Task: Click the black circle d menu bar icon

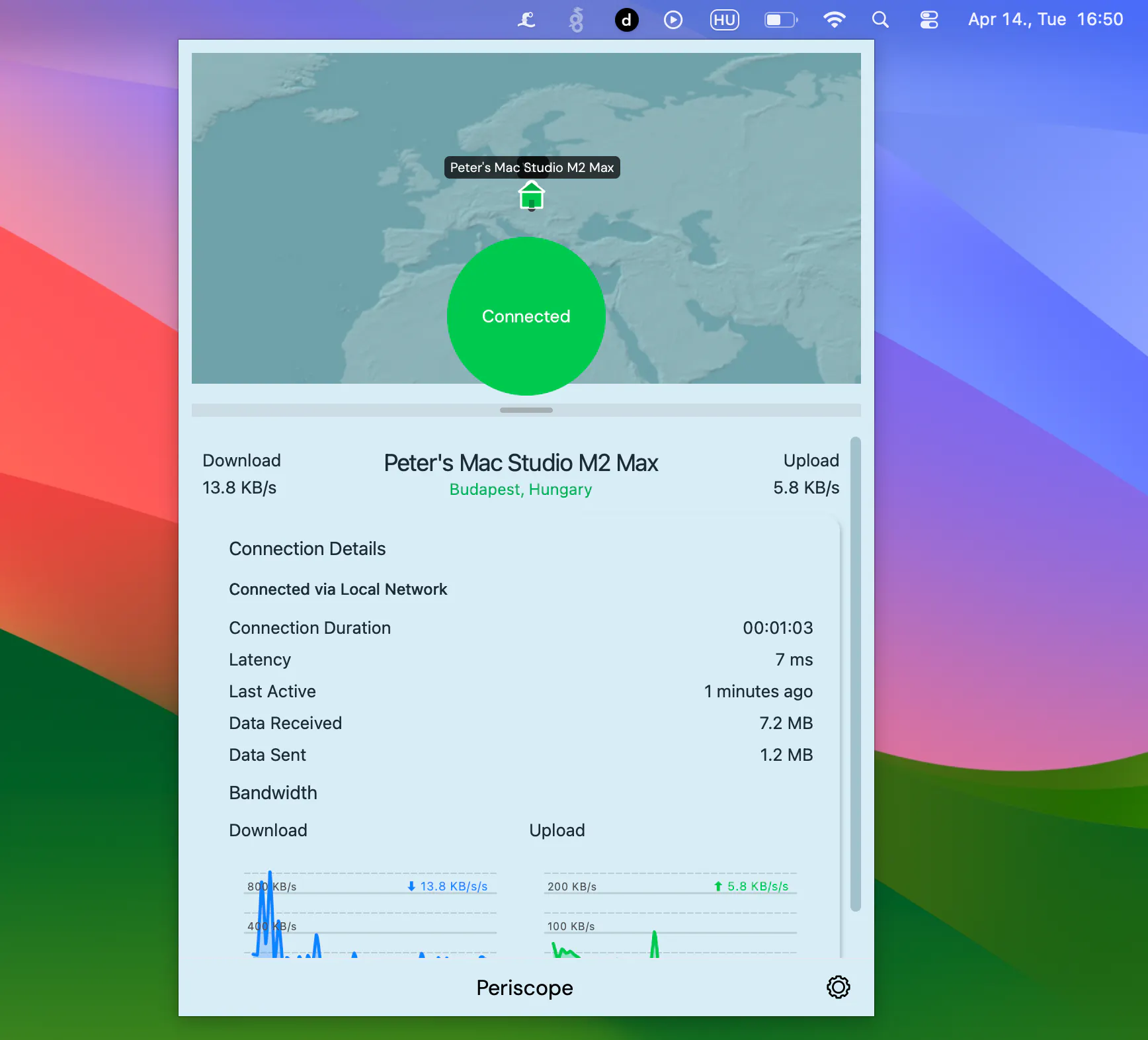Action: pos(626,20)
